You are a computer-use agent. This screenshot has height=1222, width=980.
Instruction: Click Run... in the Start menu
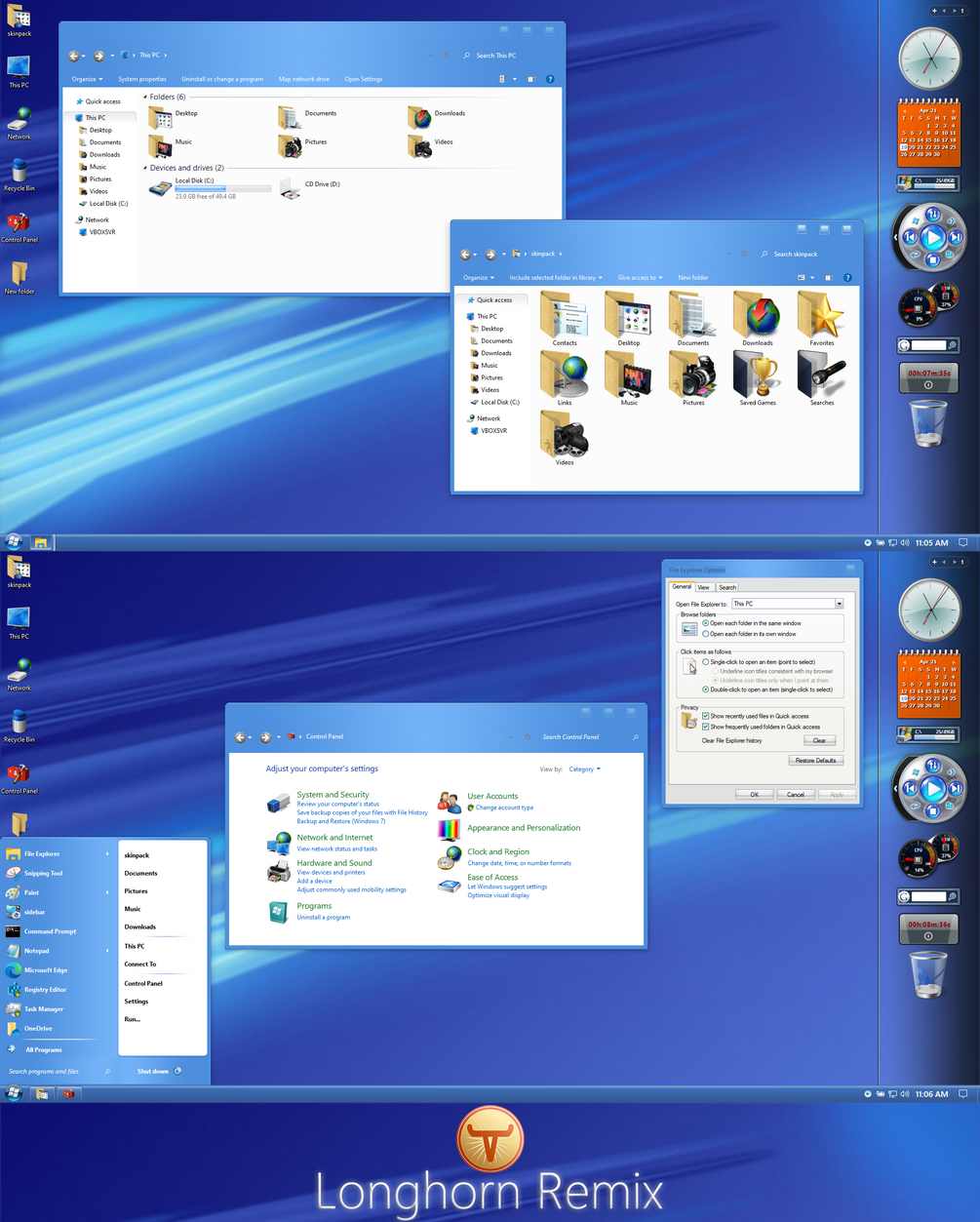click(133, 1019)
